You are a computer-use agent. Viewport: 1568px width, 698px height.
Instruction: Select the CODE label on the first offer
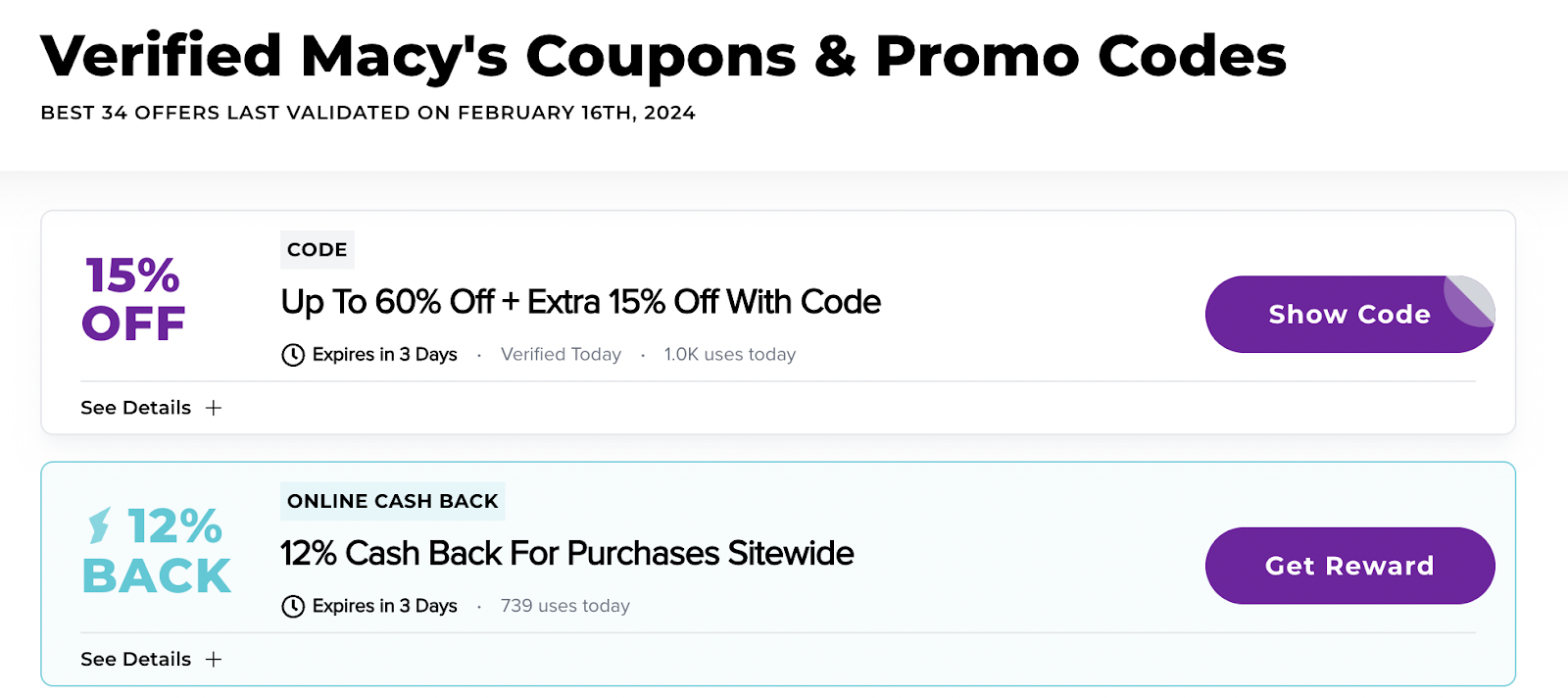point(317,249)
